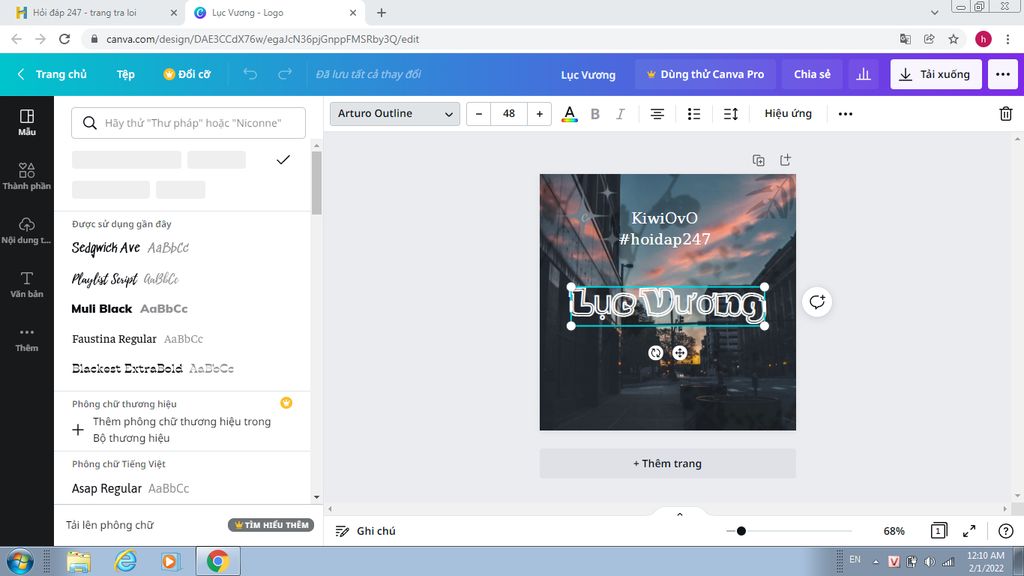Image resolution: width=1024 pixels, height=576 pixels.
Task: Toggle italic formatting
Action: pos(620,114)
